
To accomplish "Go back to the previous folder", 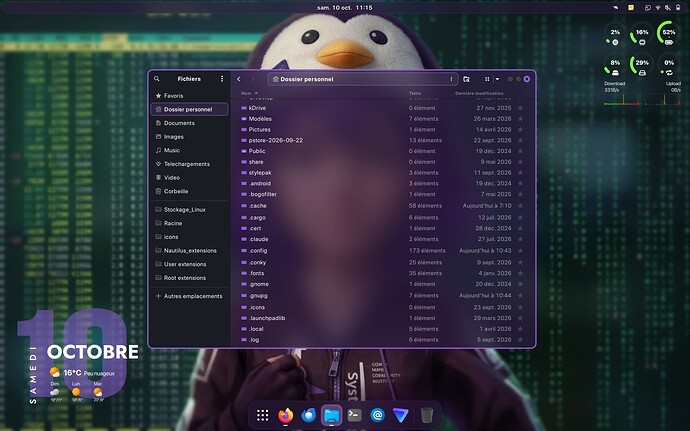I will point(239,79).
